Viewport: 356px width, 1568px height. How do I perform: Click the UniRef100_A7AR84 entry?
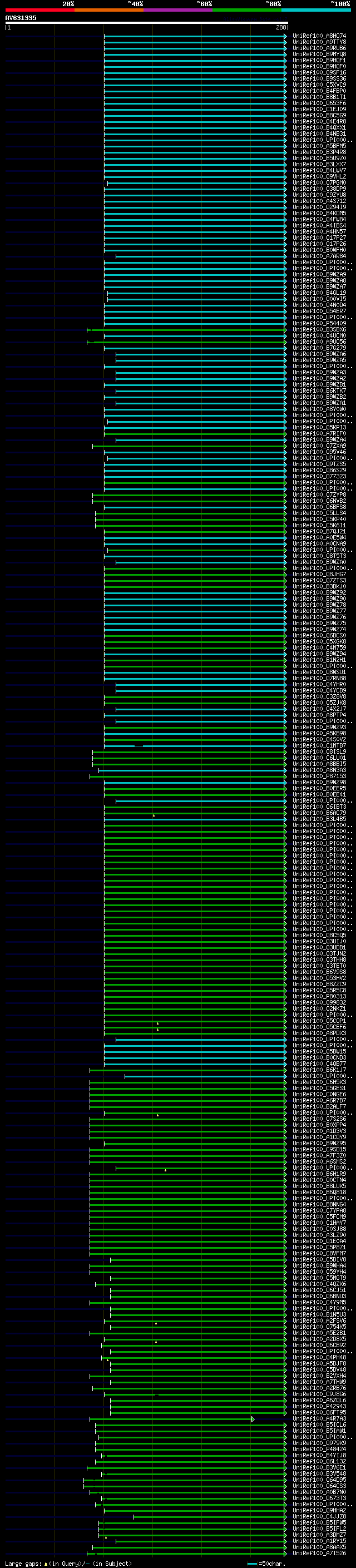point(319,256)
